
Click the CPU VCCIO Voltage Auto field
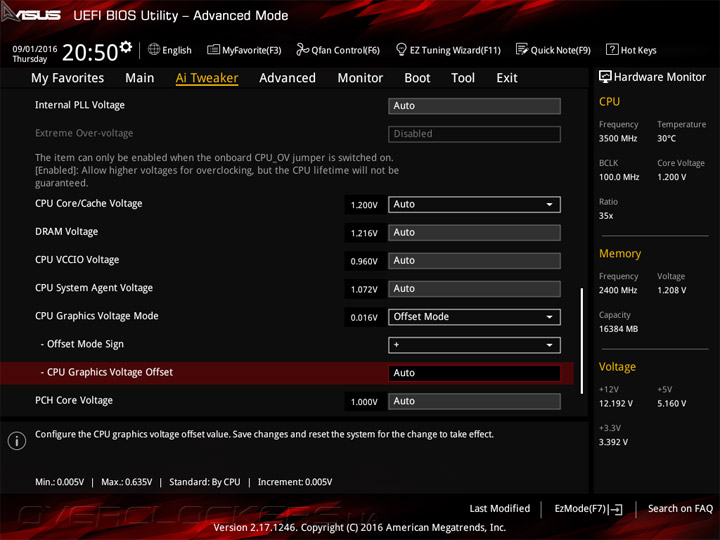(474, 260)
